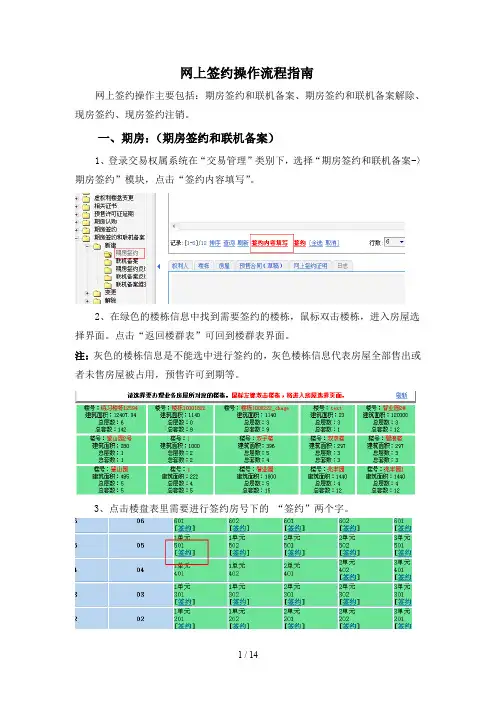Click 签约 under room 202 of 1单元
Image resolution: width=496 pixels, height=702 pixels.
coord(239,625)
